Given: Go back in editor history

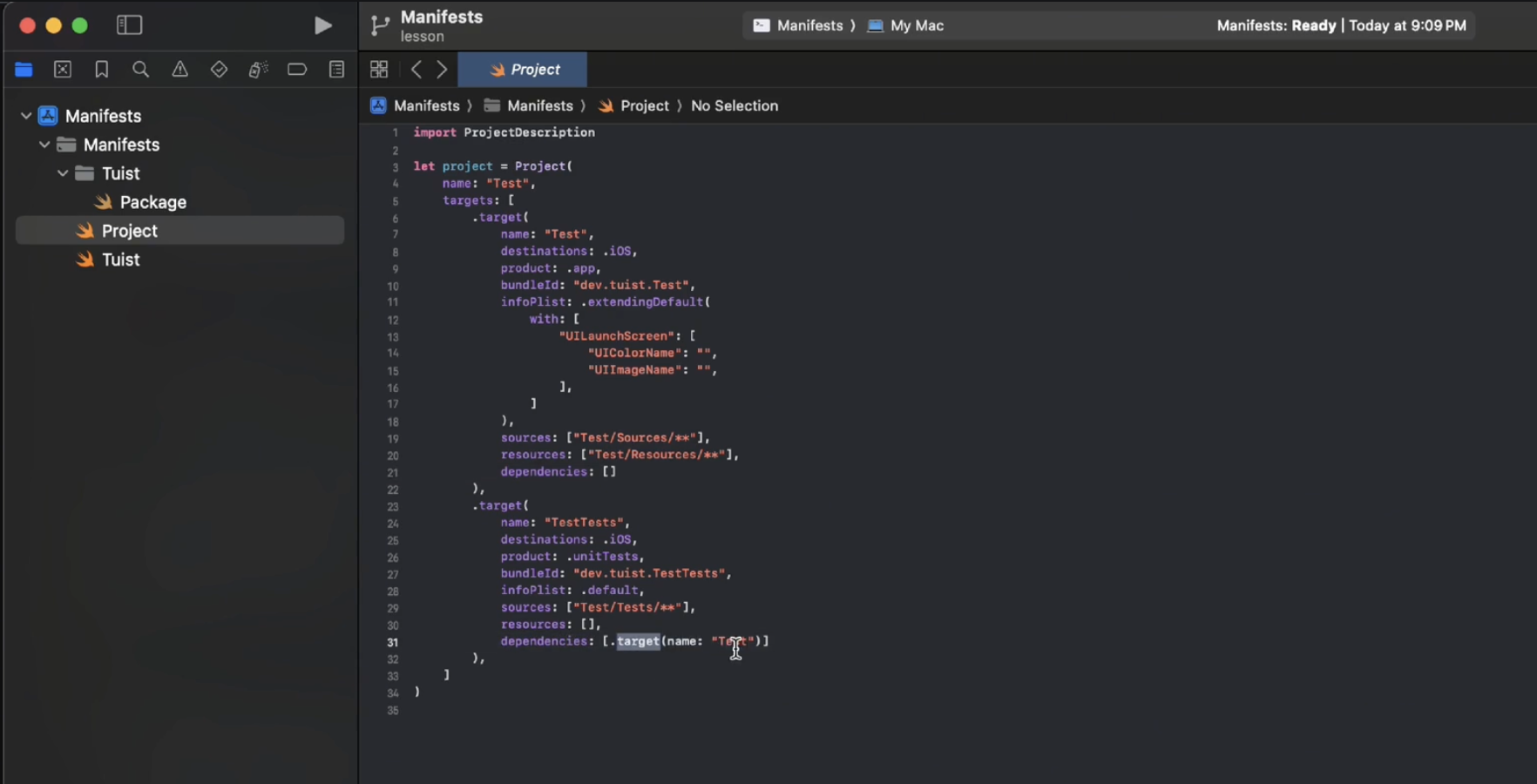Looking at the screenshot, I should click(x=416, y=70).
